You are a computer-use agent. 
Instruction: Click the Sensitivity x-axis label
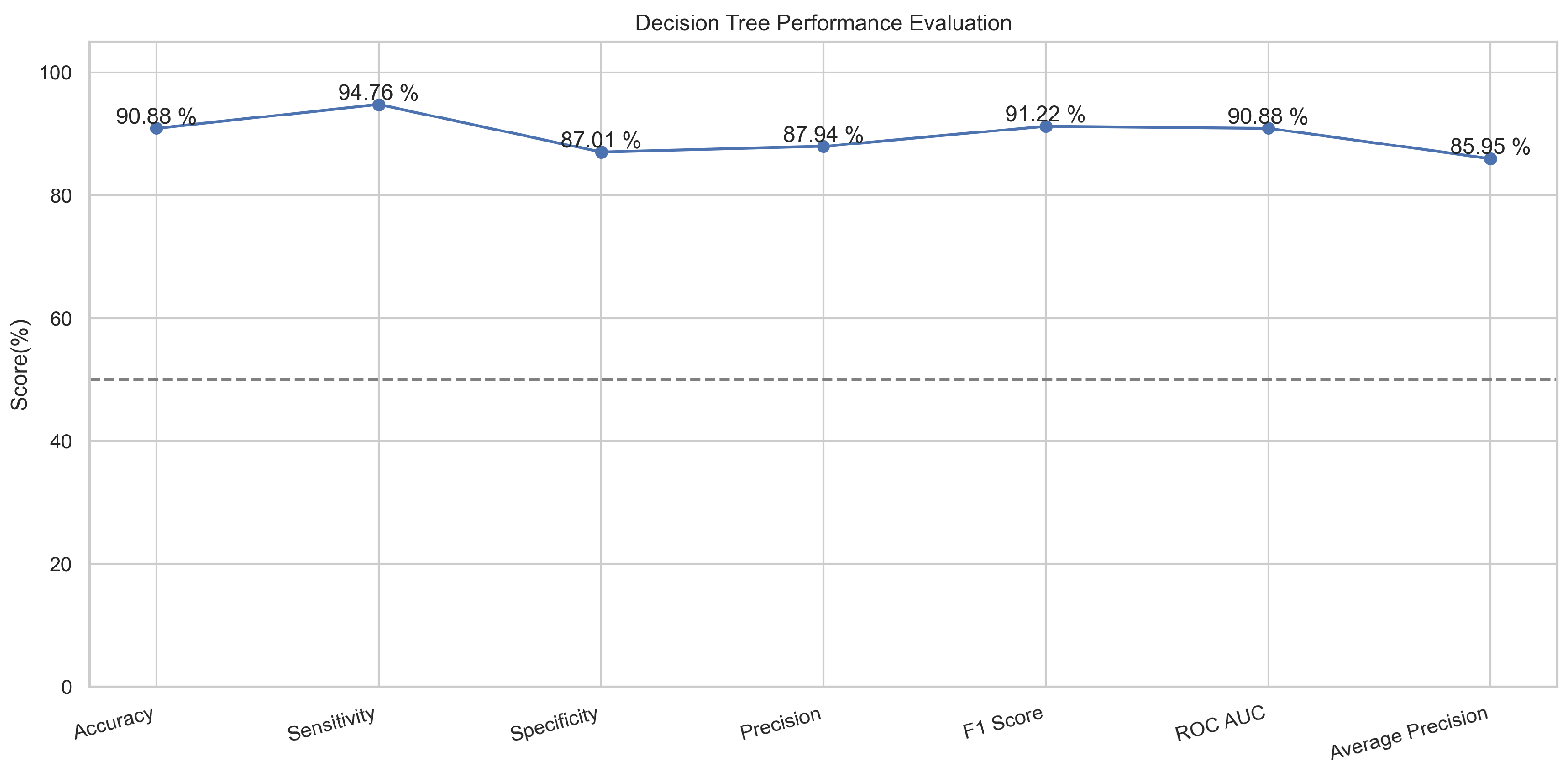point(331,724)
